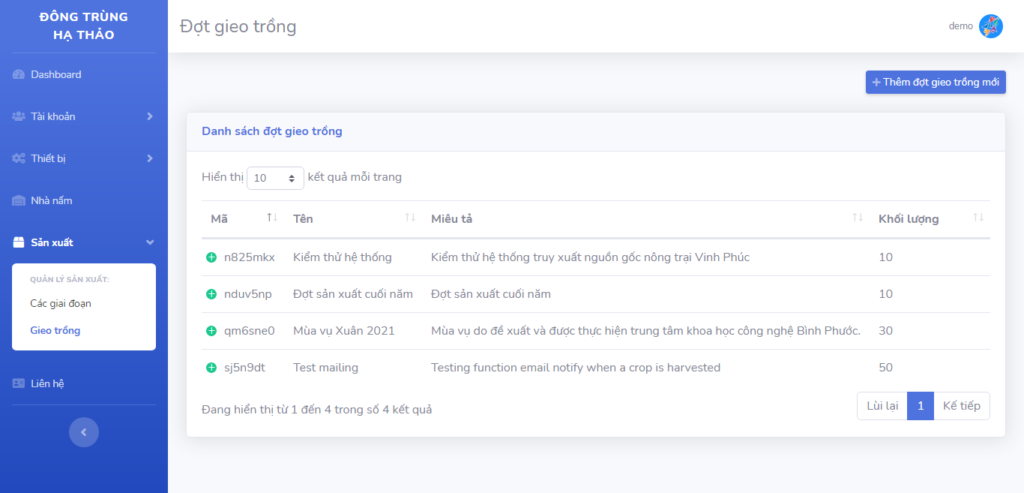Toggle row nduv5np details open
1024x493 pixels.
[x=211, y=294]
